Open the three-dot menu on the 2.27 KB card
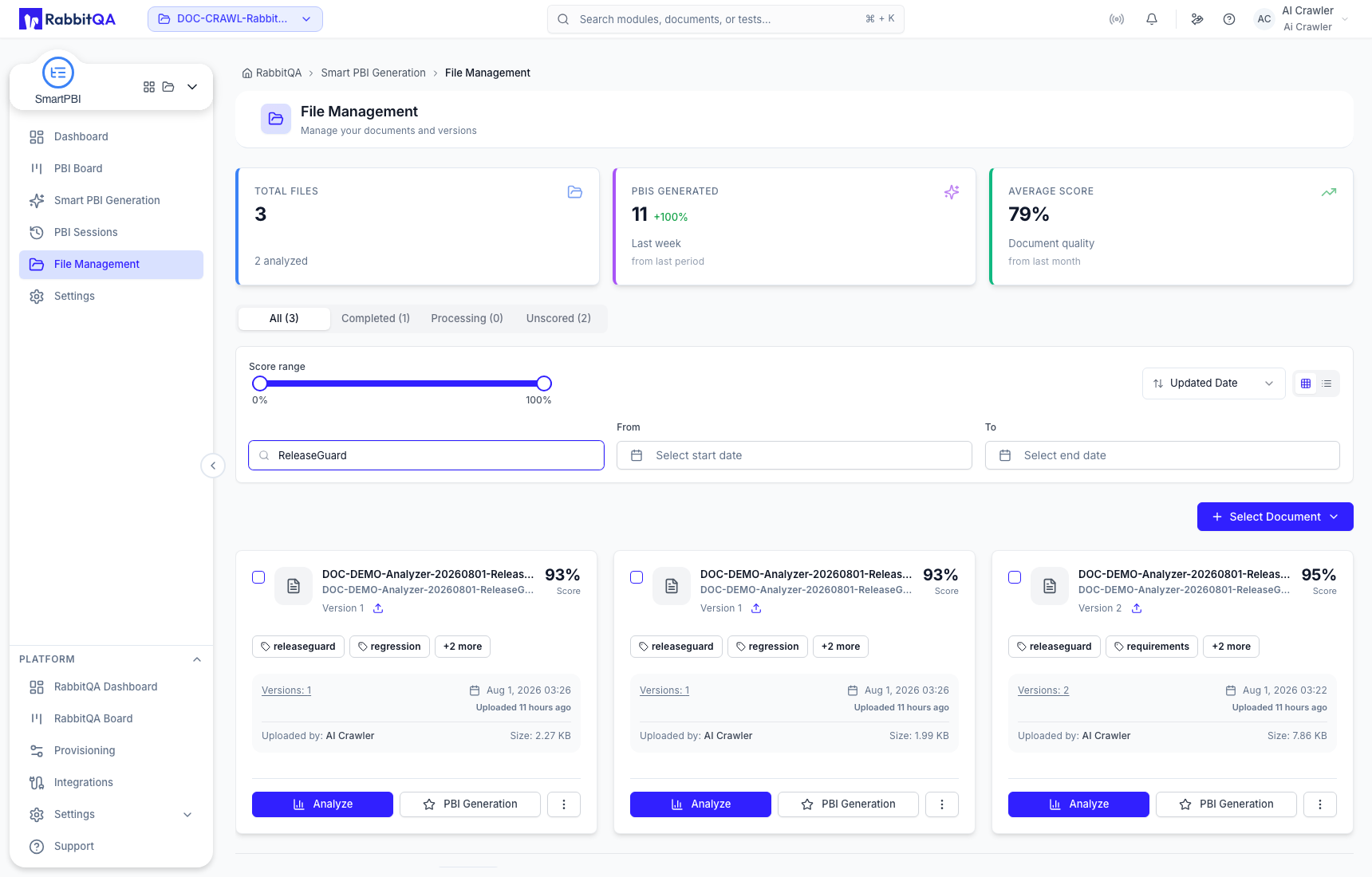Screen dimensions: 1372x877 [x=564, y=804]
